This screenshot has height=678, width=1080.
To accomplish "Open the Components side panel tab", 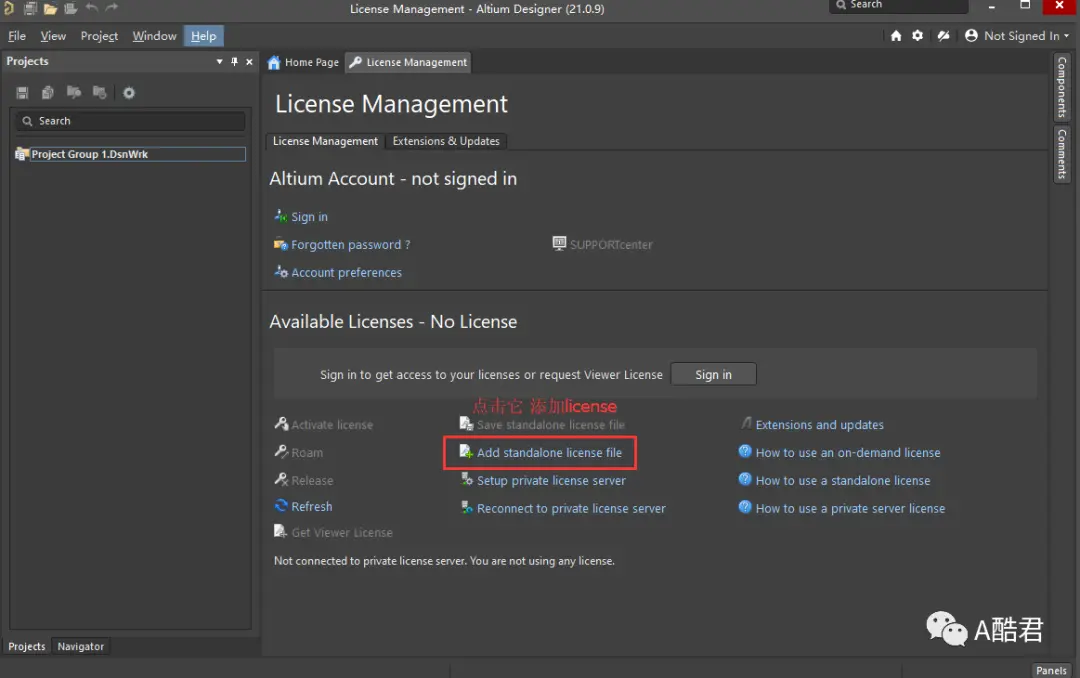I will [1062, 87].
